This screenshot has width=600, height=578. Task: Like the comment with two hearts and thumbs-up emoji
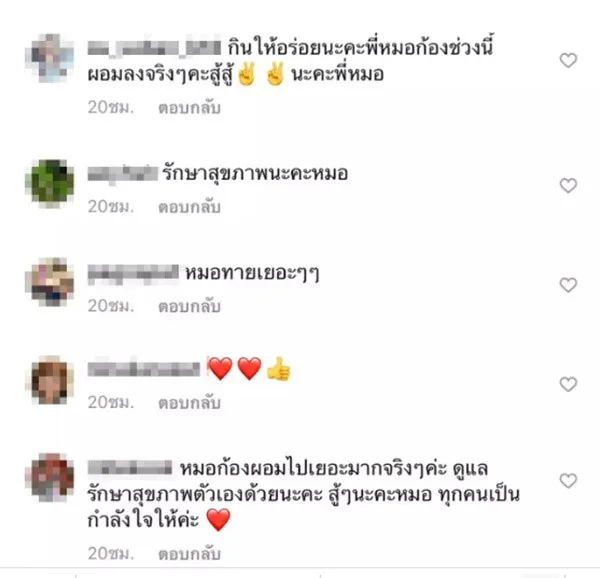[568, 384]
